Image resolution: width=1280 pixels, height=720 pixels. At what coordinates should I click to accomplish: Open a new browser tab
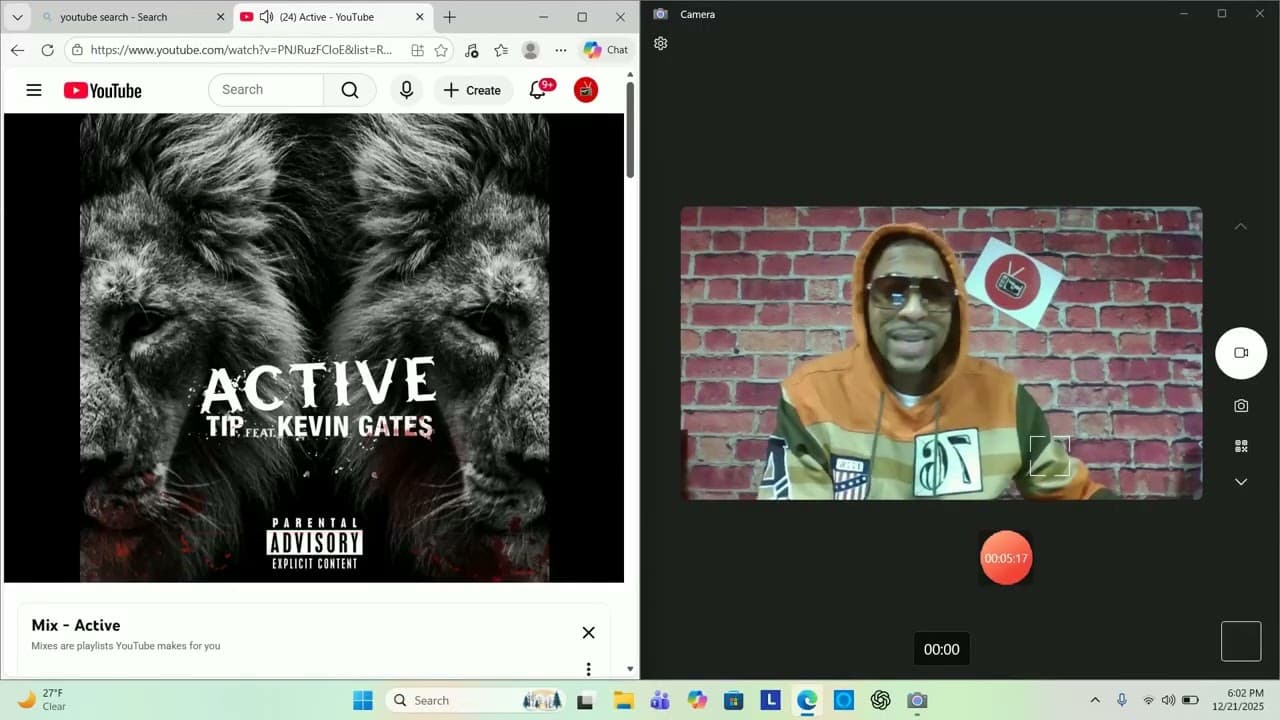tap(450, 17)
